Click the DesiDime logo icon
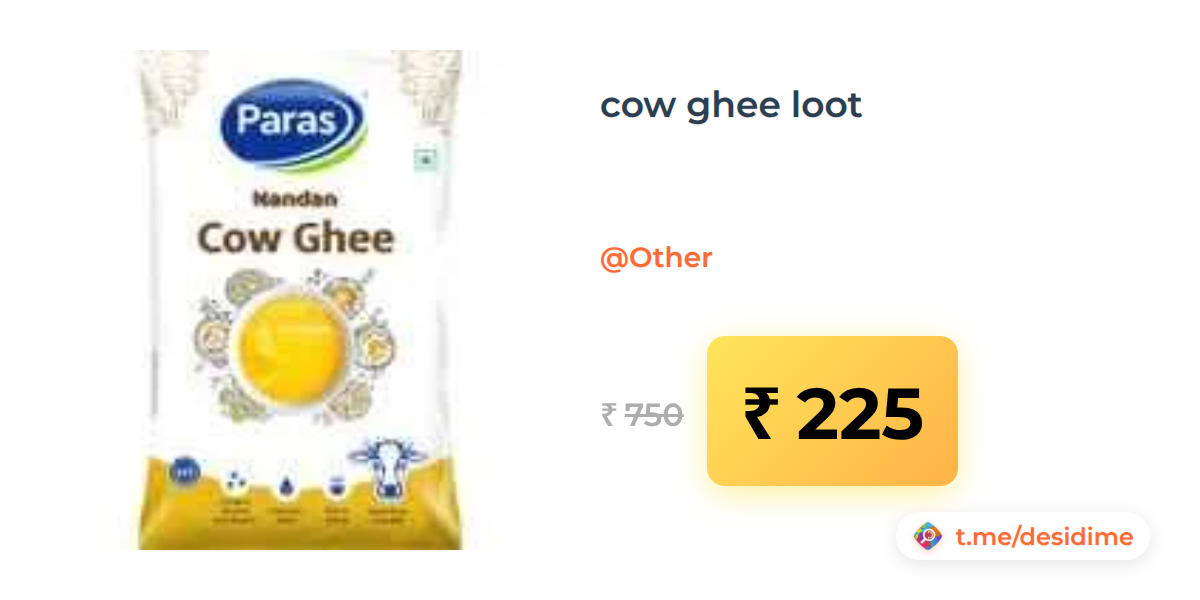This screenshot has height=600, width=1200. click(928, 537)
